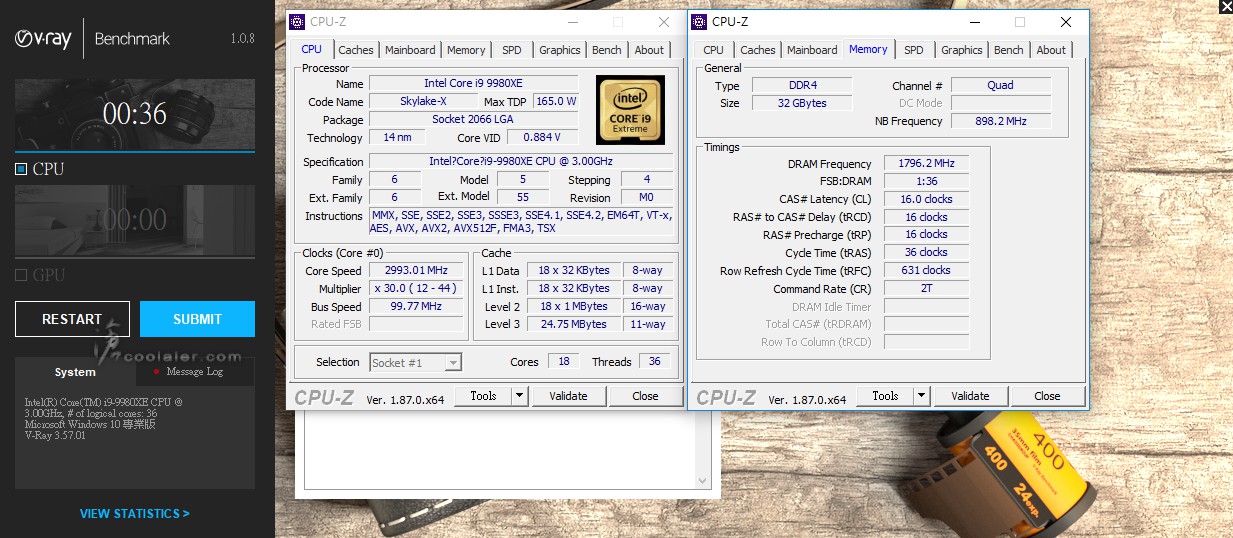Switch to Graphics tab in left CPU-Z
Screen dimensions: 1233x538
point(560,50)
